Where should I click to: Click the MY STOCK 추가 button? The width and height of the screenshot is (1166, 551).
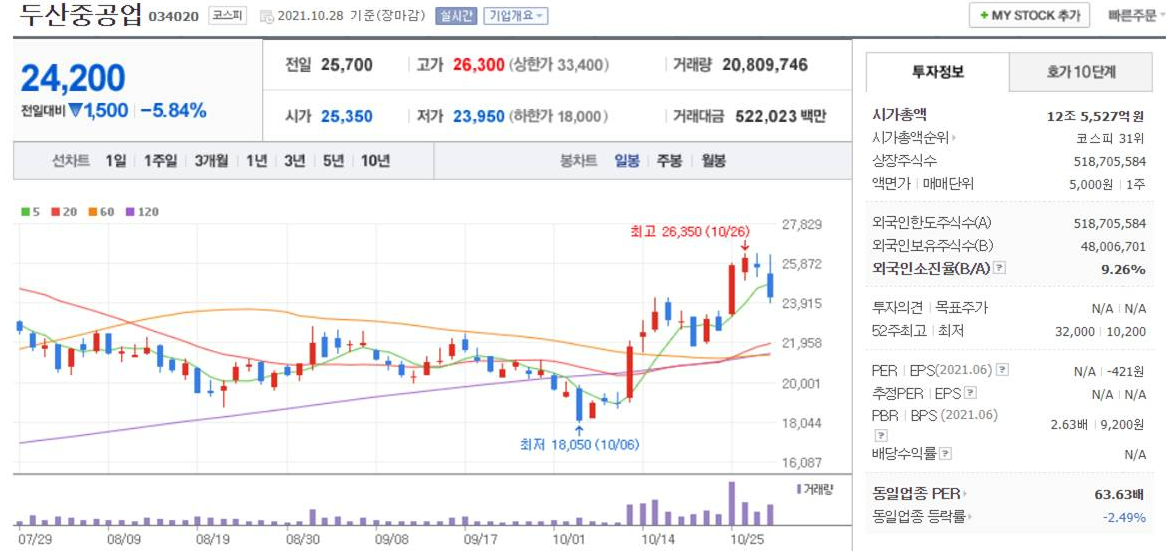[x=1029, y=16]
